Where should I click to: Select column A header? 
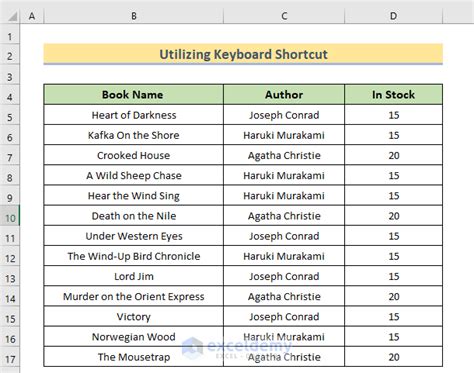(32, 16)
